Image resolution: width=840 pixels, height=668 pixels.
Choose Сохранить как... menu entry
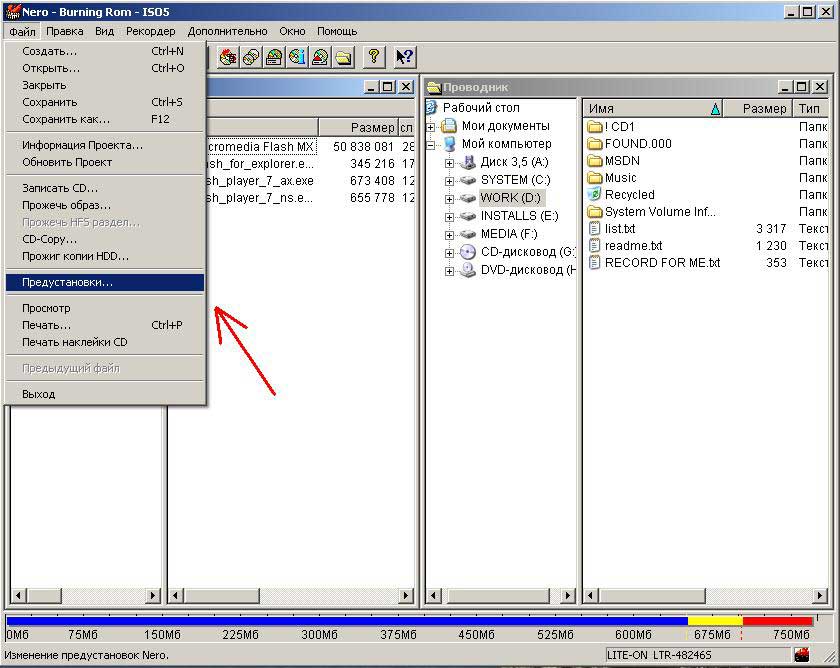point(105,119)
